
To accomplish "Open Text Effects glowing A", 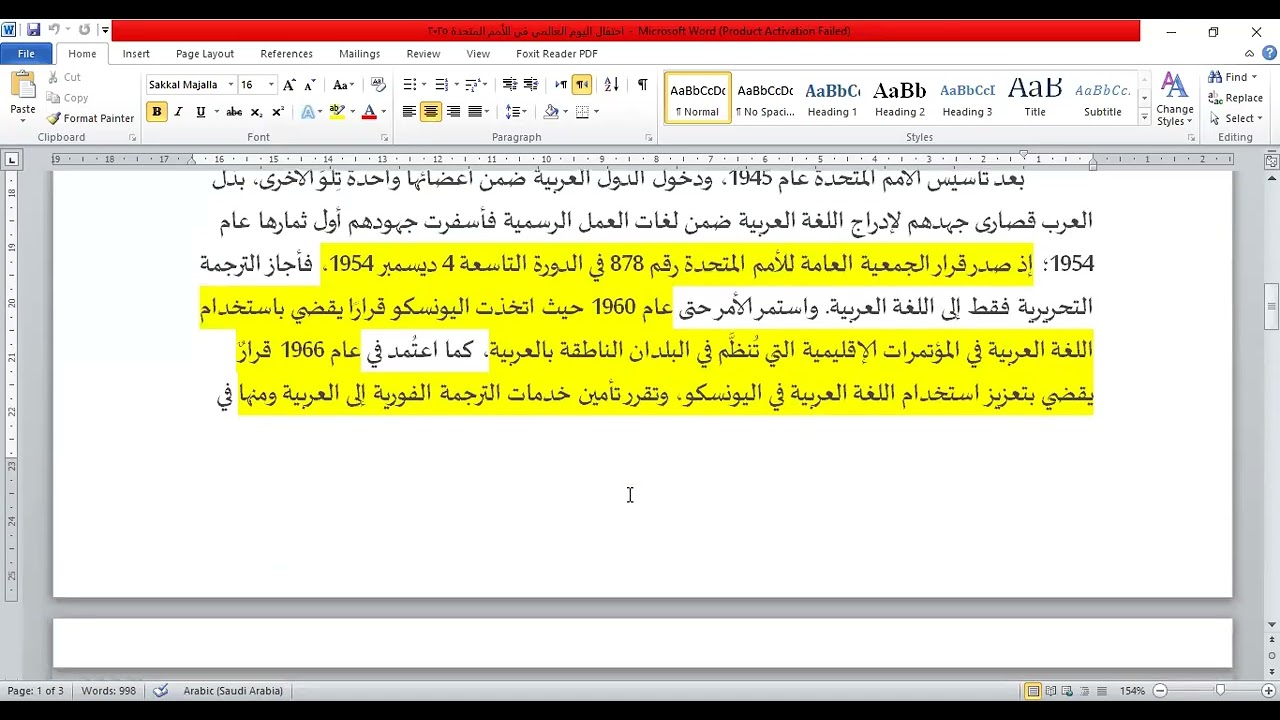I will (307, 112).
